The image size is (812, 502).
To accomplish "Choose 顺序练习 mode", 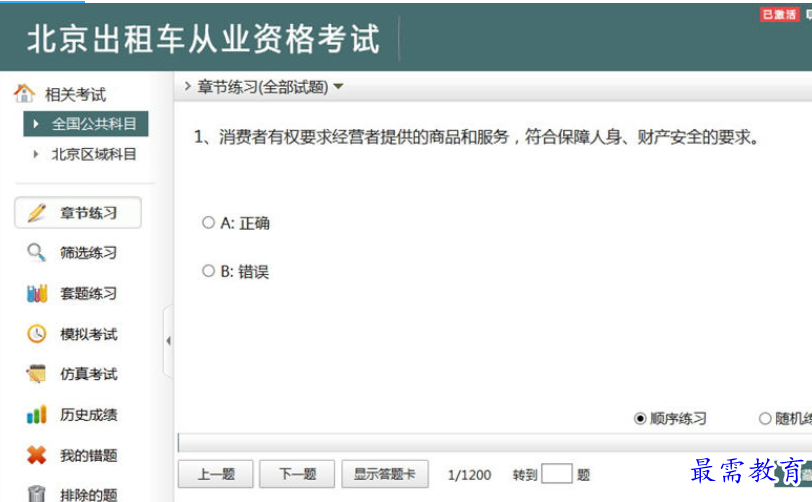I will pos(640,418).
